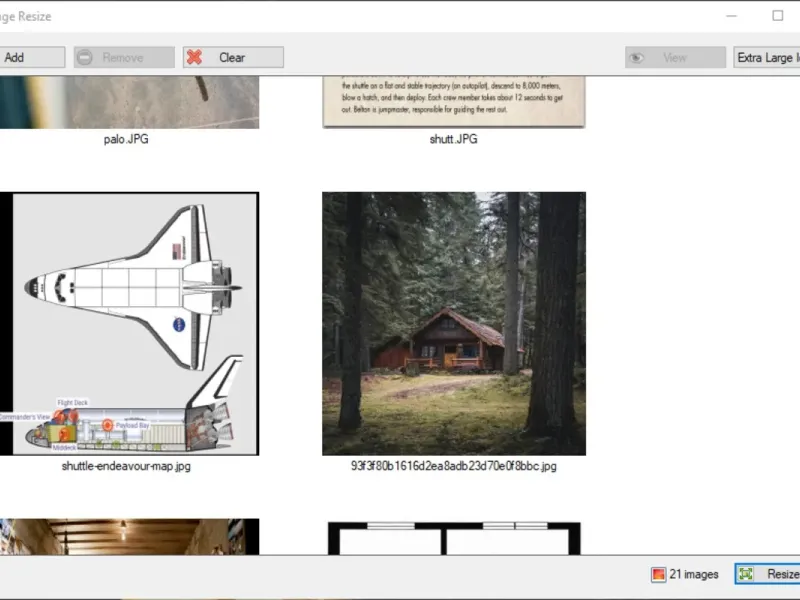Click the Remove button
800x600 pixels.
[124, 57]
